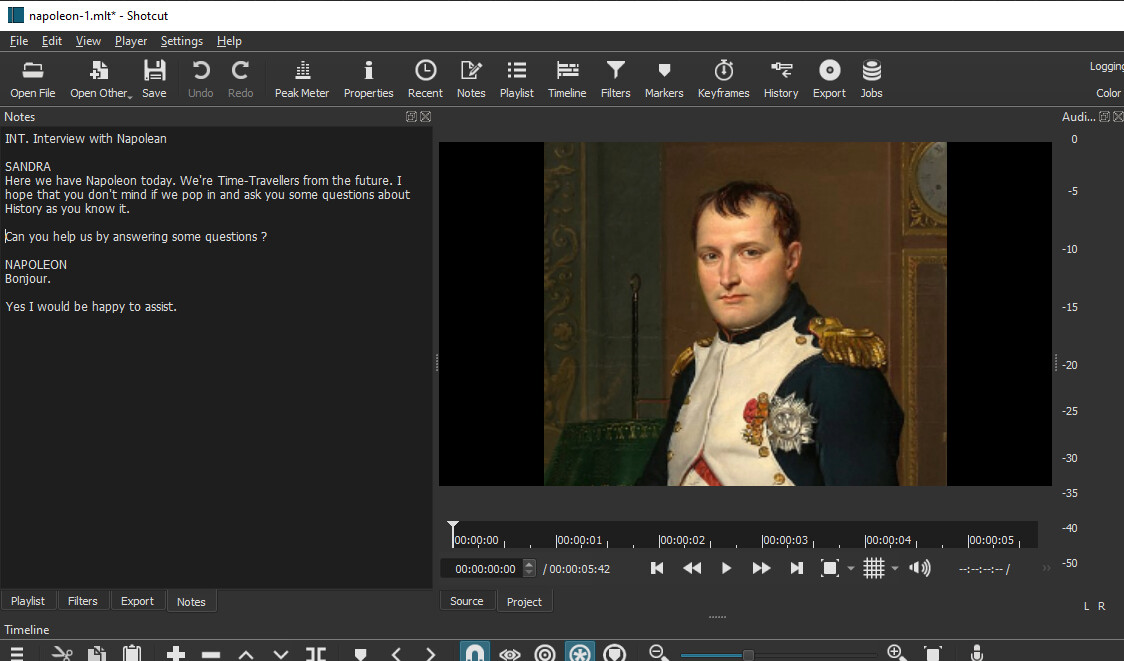Zoom out the timeline
This screenshot has width=1124, height=661.
[657, 653]
